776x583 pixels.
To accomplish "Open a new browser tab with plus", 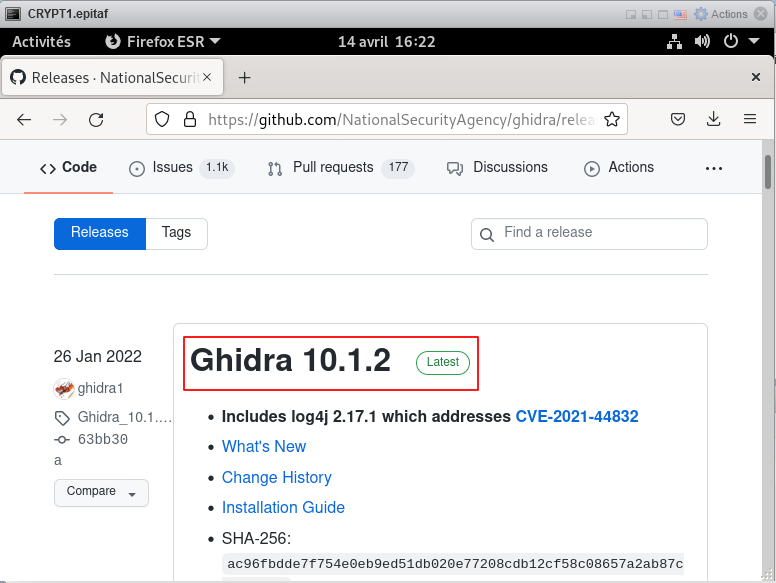I will coord(244,77).
